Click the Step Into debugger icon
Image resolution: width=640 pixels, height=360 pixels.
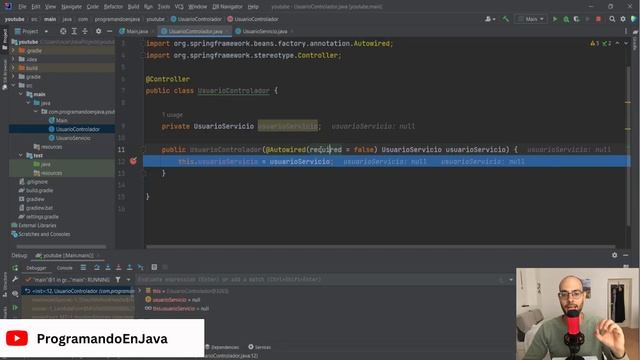click(108, 267)
